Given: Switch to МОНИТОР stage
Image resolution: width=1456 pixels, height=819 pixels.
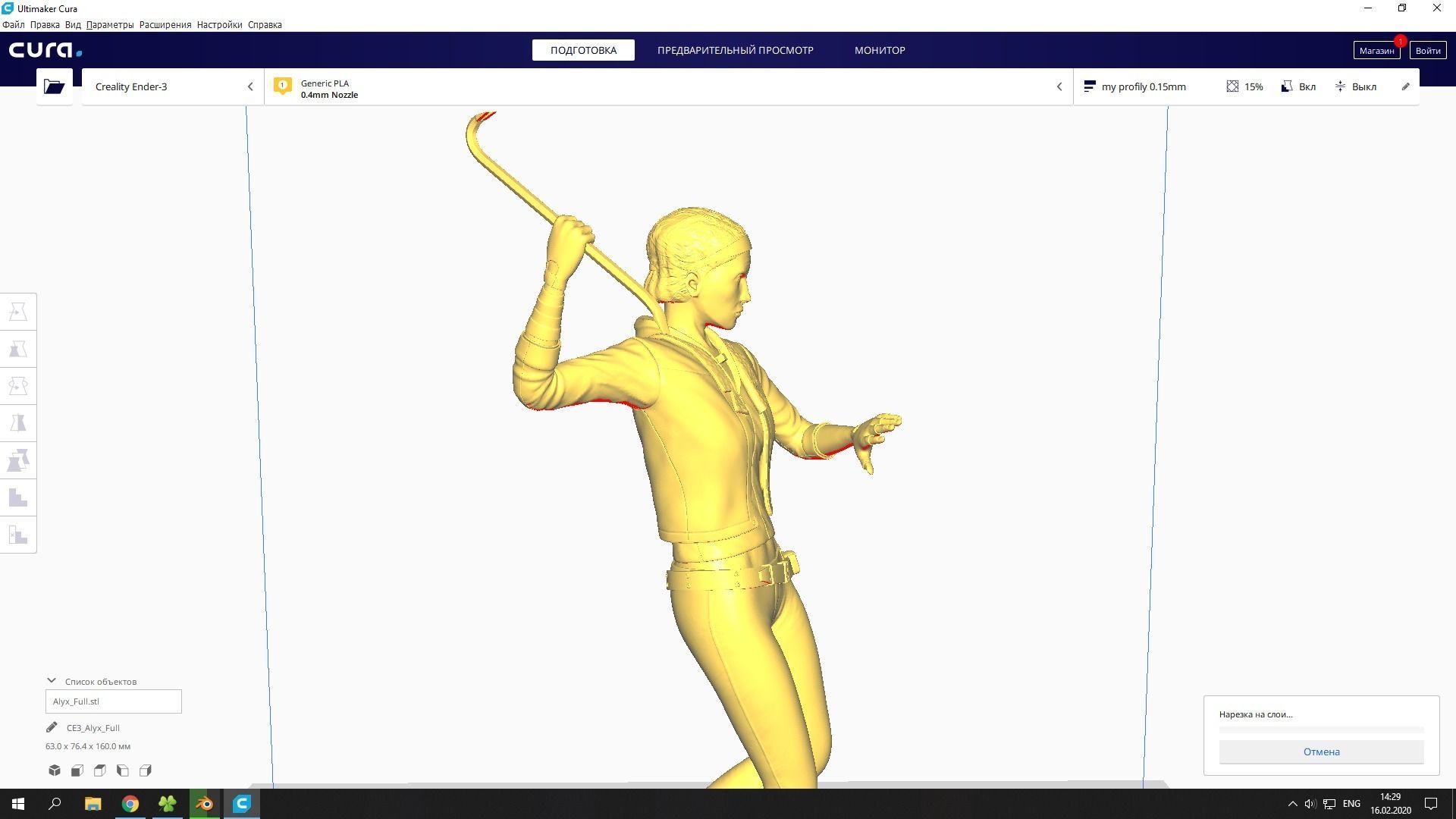Looking at the screenshot, I should coord(880,50).
